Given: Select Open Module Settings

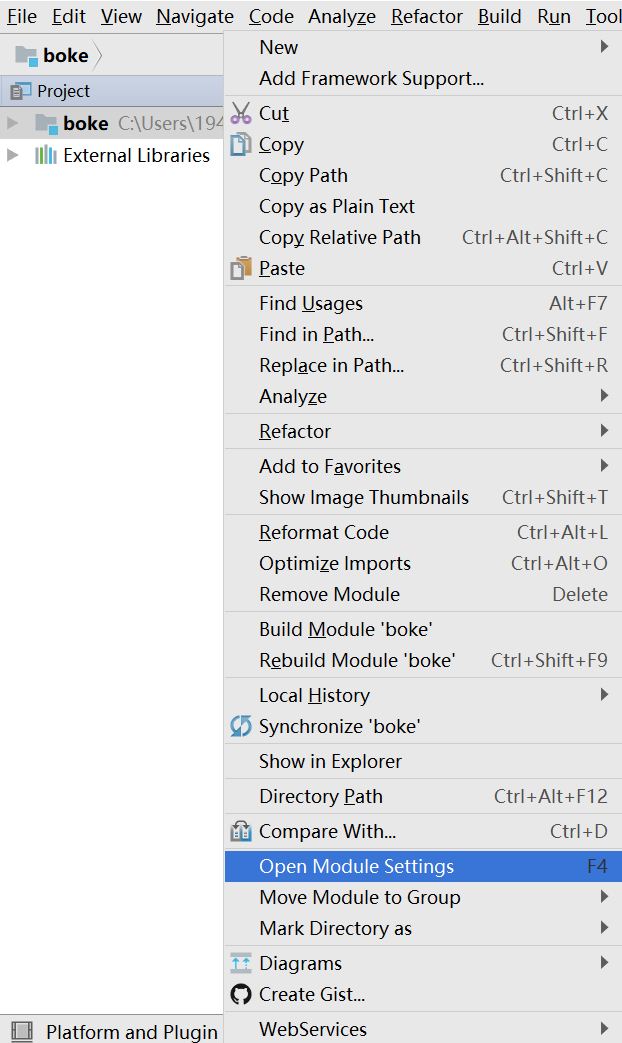Looking at the screenshot, I should (x=356, y=866).
